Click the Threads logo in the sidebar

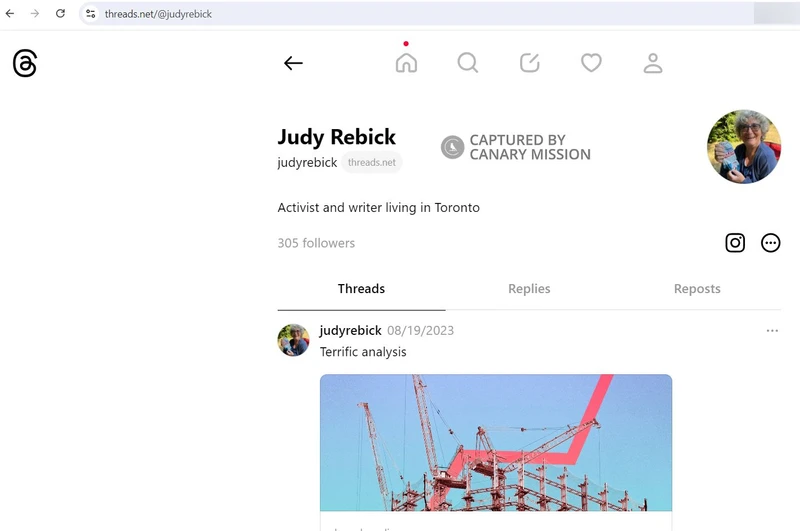[25, 63]
